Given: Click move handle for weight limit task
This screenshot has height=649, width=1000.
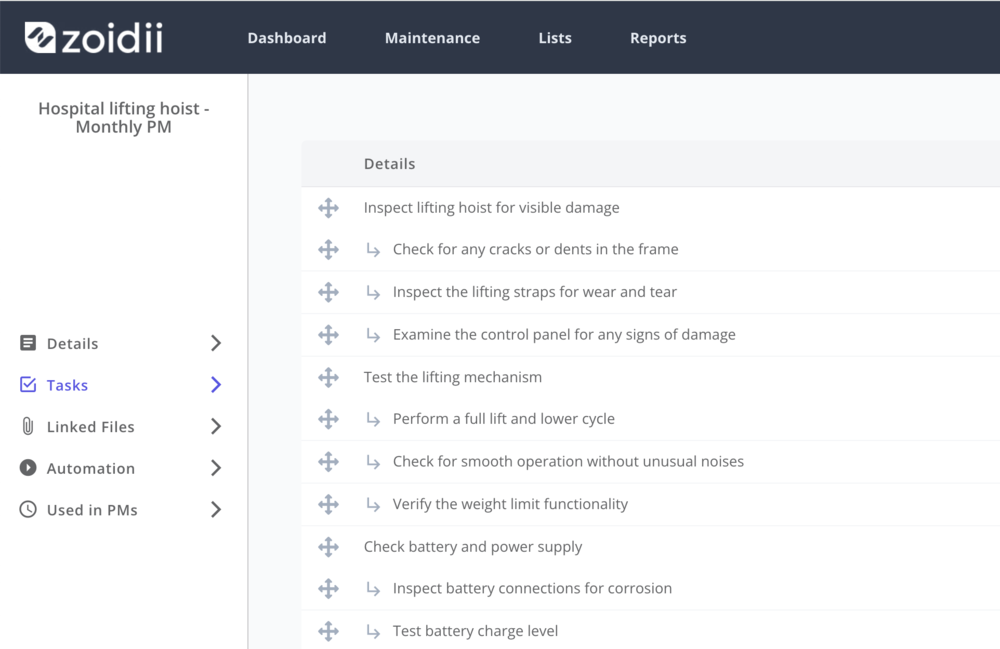Looking at the screenshot, I should 328,504.
